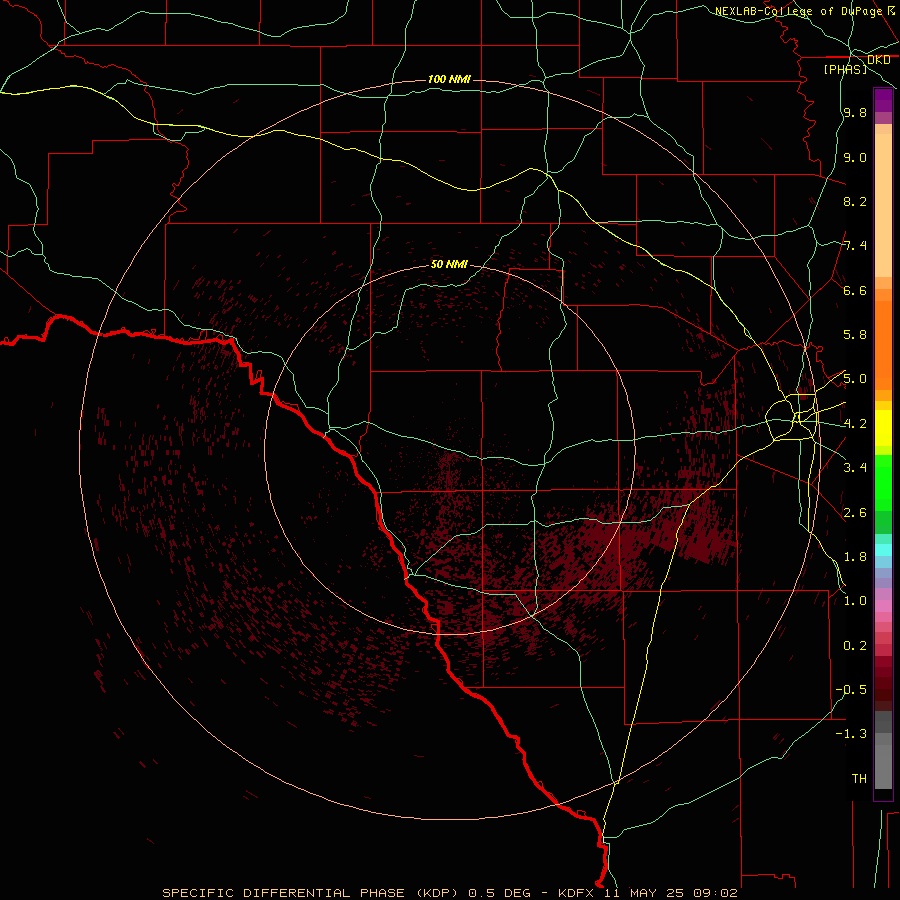The image size is (900, 900).
Task: Click the 8.2 value on the color scale
Action: (x=855, y=201)
